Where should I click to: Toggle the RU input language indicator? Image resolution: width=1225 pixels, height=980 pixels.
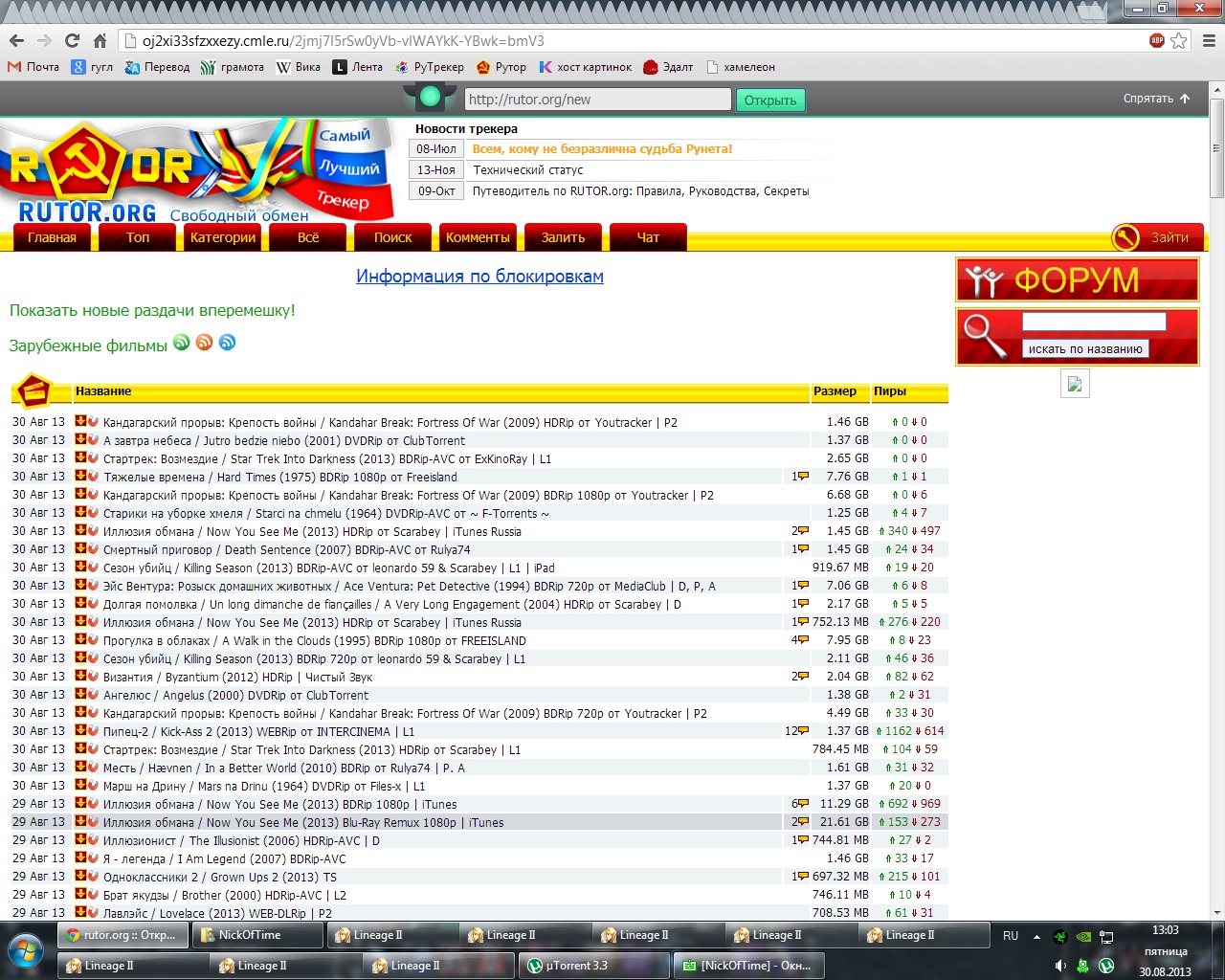(1011, 935)
